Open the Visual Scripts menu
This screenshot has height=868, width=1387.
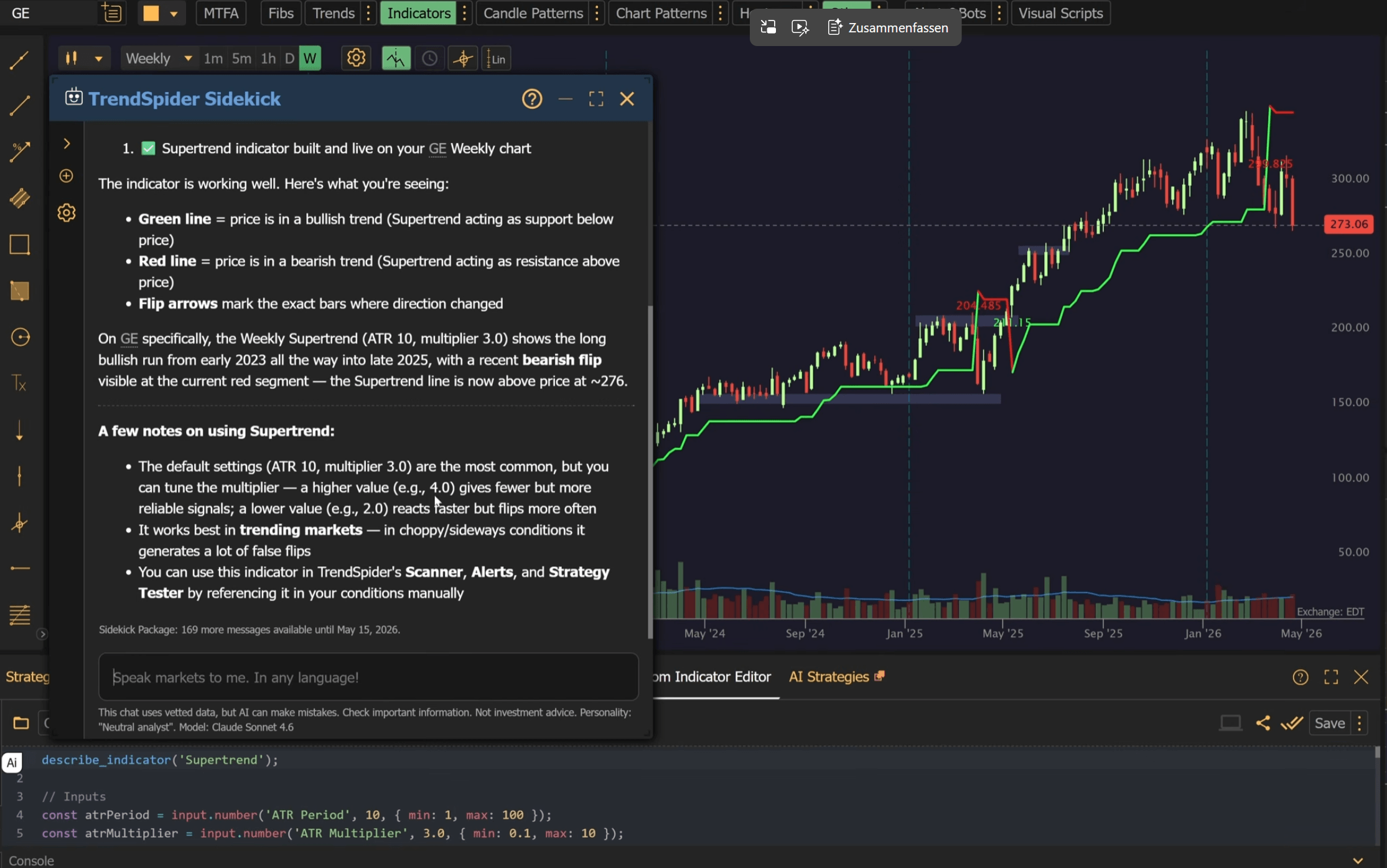pos(1060,13)
